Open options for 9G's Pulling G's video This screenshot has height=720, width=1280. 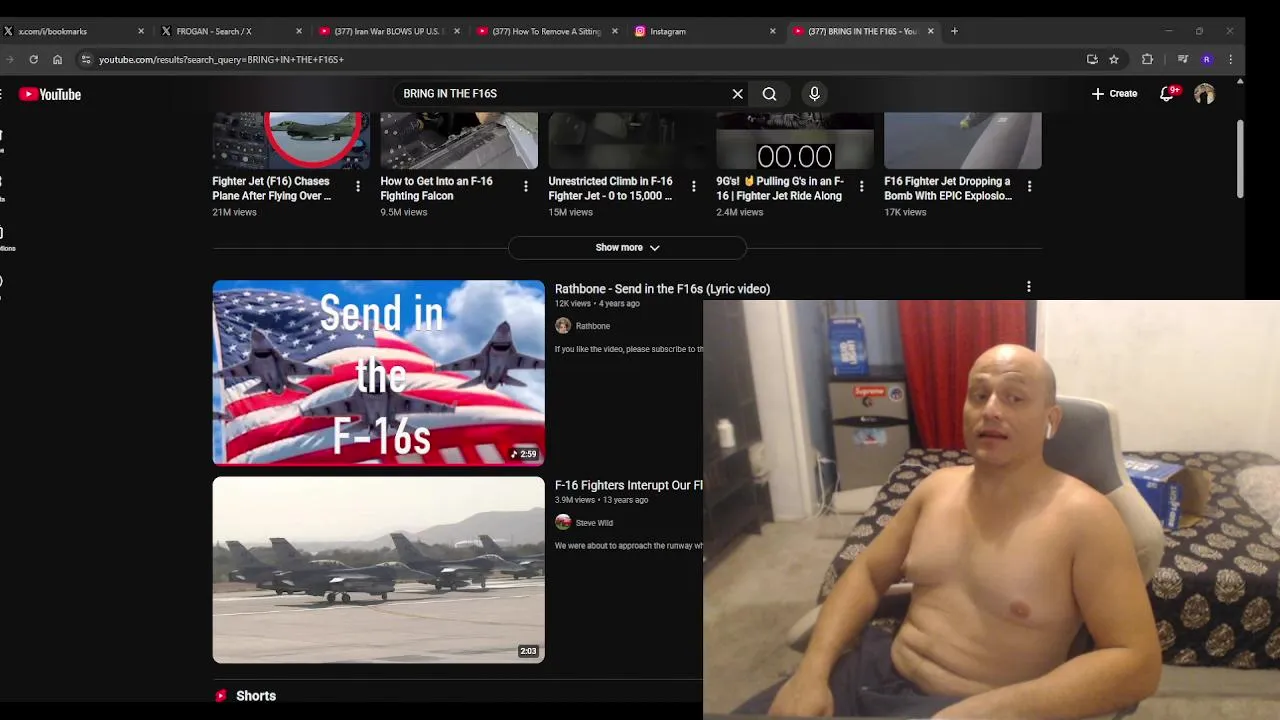[862, 186]
